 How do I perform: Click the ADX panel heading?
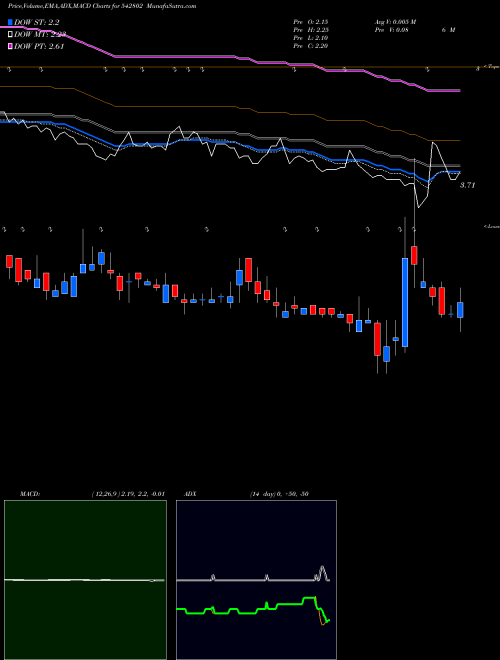(190, 494)
